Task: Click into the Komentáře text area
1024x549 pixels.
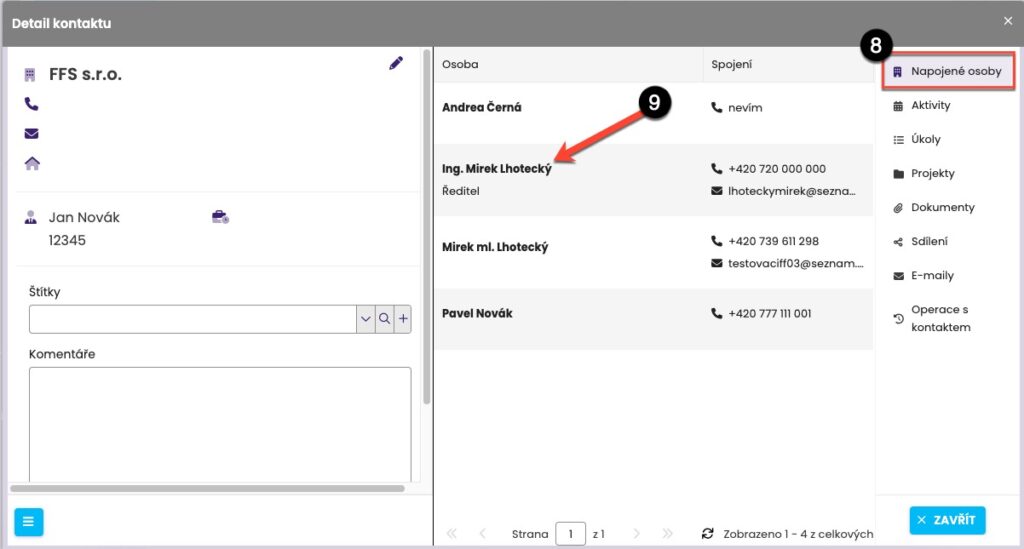Action: (220, 424)
